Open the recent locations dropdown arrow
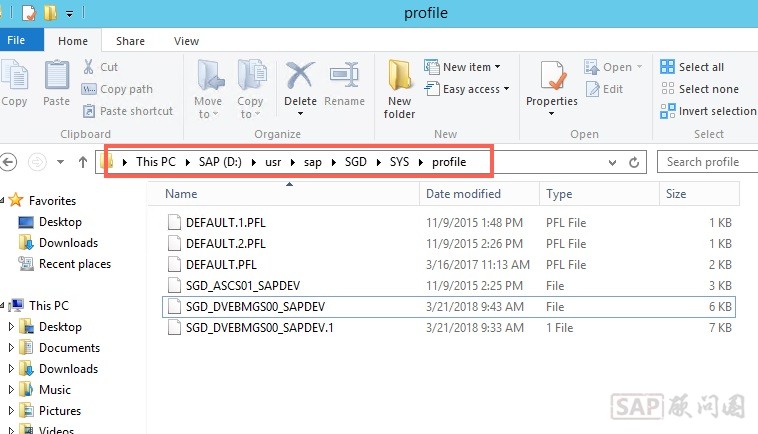This screenshot has height=434, width=758. coord(60,162)
